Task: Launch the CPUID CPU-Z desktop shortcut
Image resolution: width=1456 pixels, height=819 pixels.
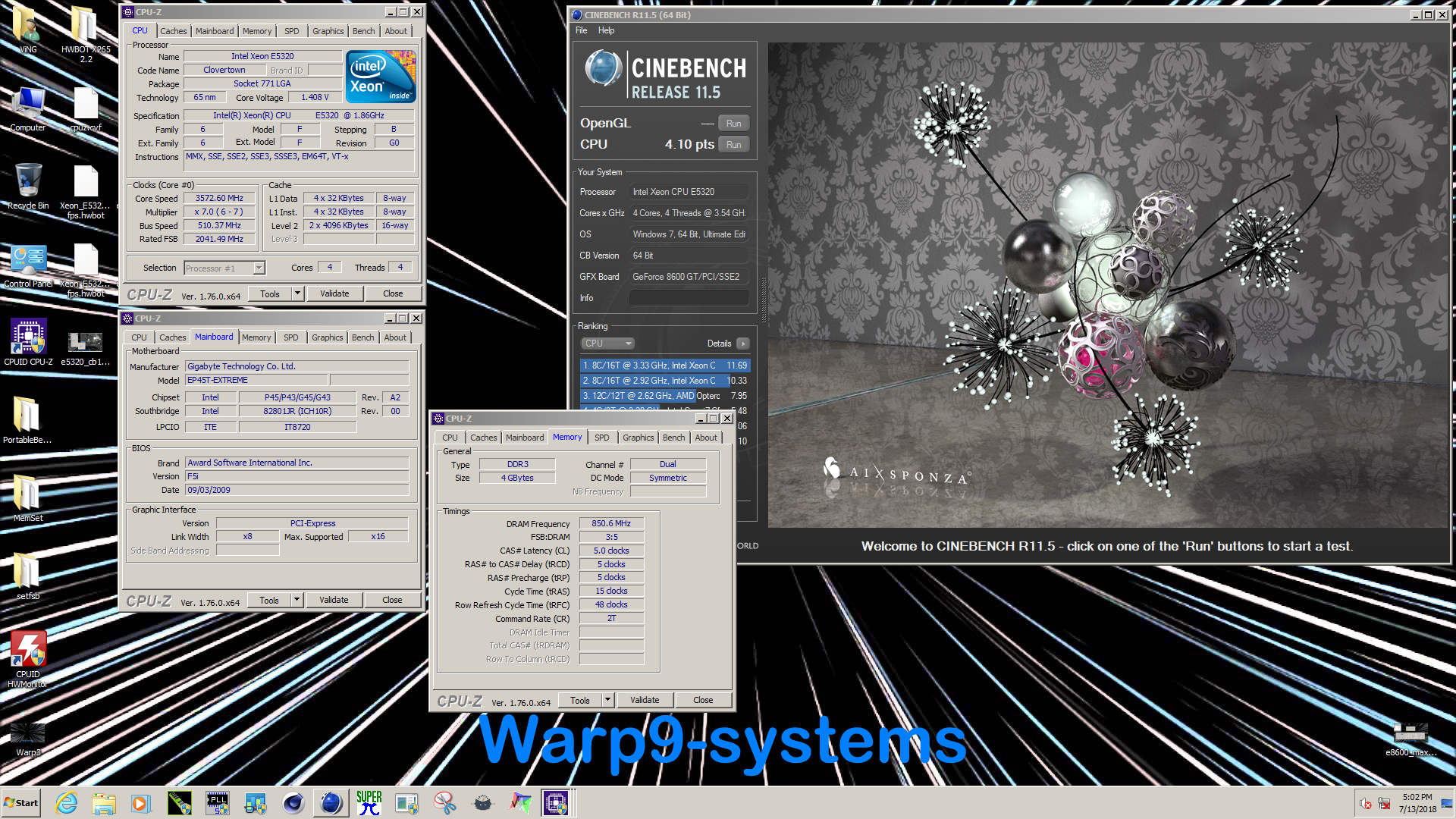Action: [28, 343]
